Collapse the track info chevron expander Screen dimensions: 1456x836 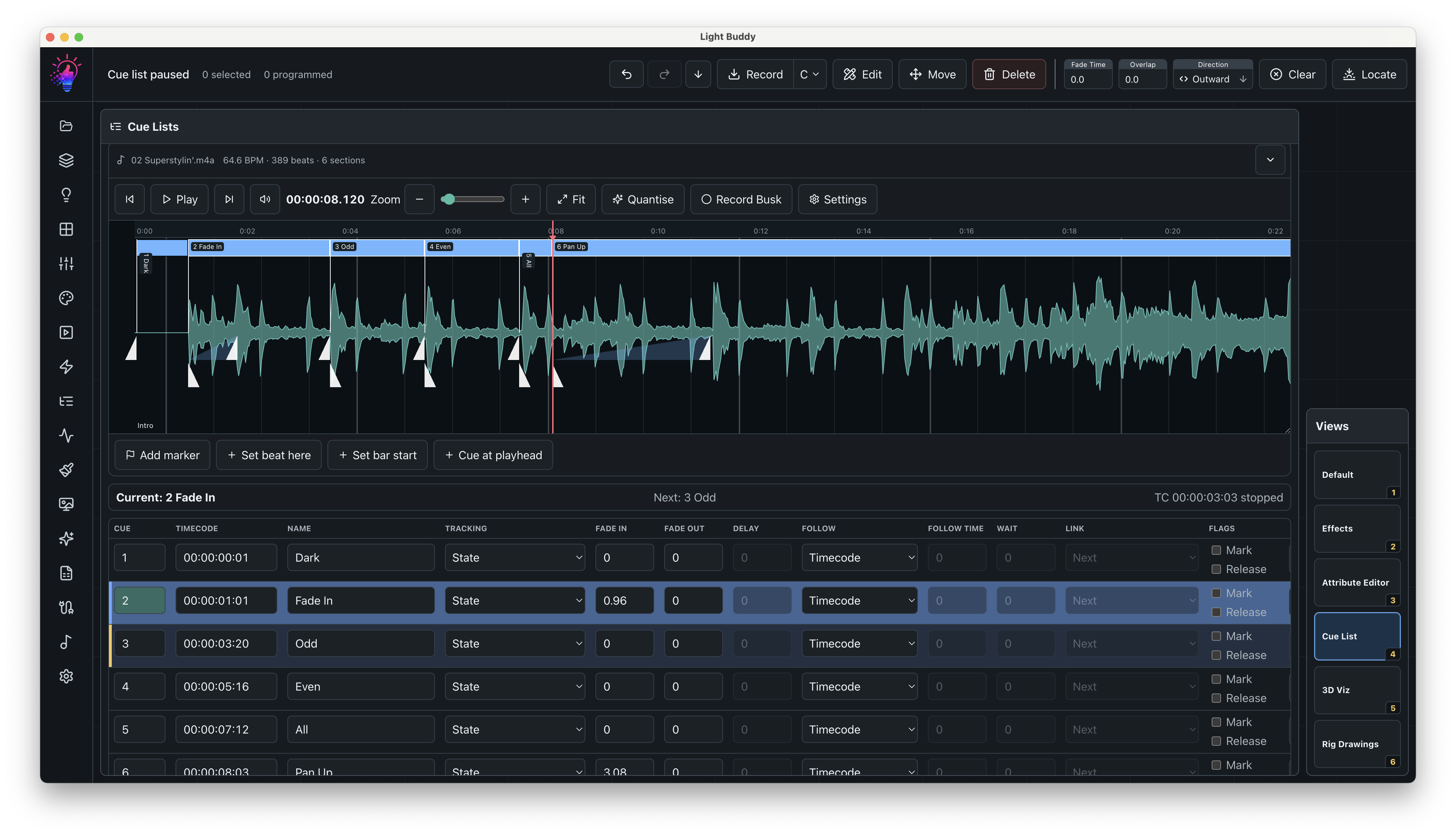[1270, 160]
